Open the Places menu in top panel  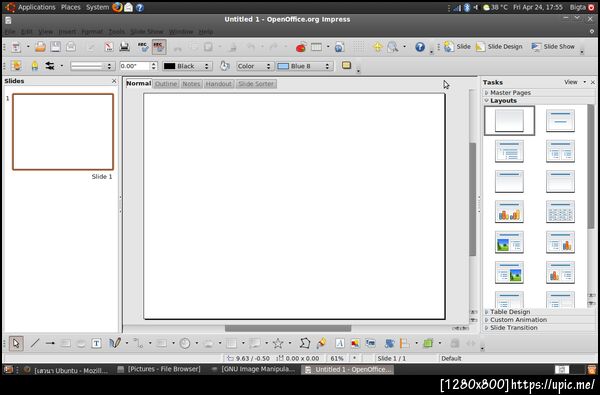71,7
